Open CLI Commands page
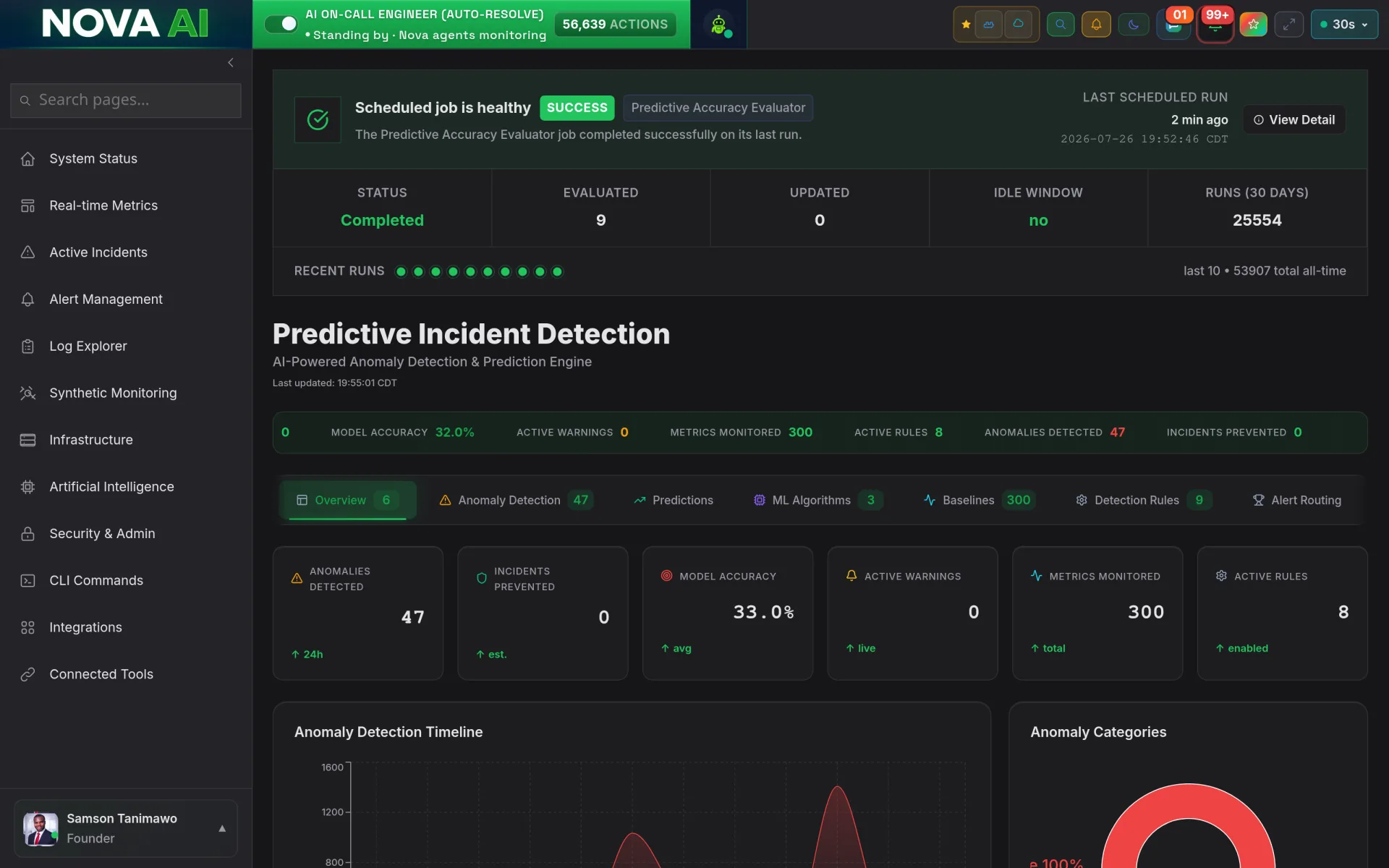Viewport: 1389px width, 868px height. click(126, 581)
